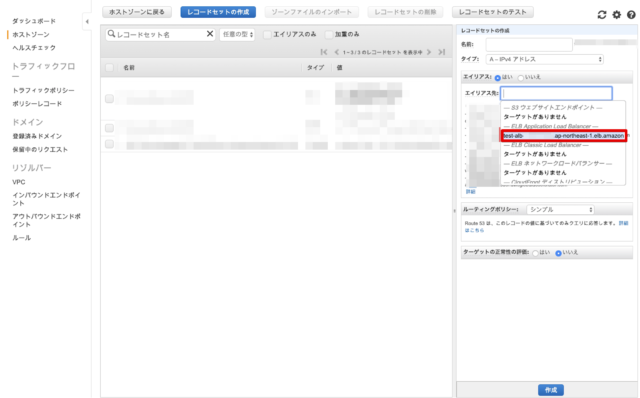Toggle the 加重のみ checkbox
Viewport: 640px width, 398px height.
(329, 35)
